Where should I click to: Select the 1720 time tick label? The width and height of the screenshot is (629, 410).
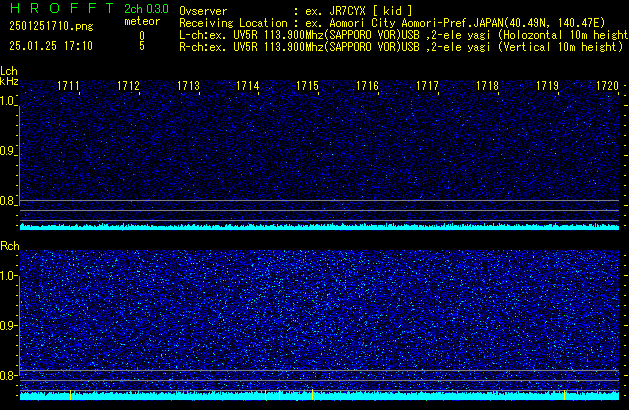click(x=607, y=86)
